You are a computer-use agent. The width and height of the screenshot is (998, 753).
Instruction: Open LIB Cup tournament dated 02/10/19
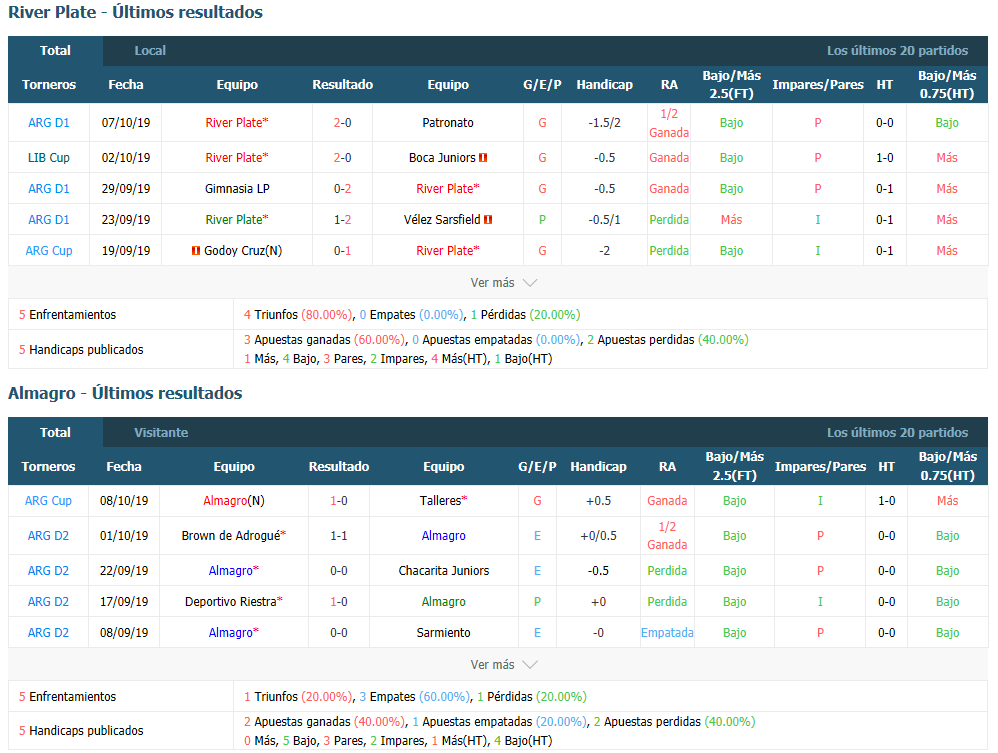(x=49, y=158)
